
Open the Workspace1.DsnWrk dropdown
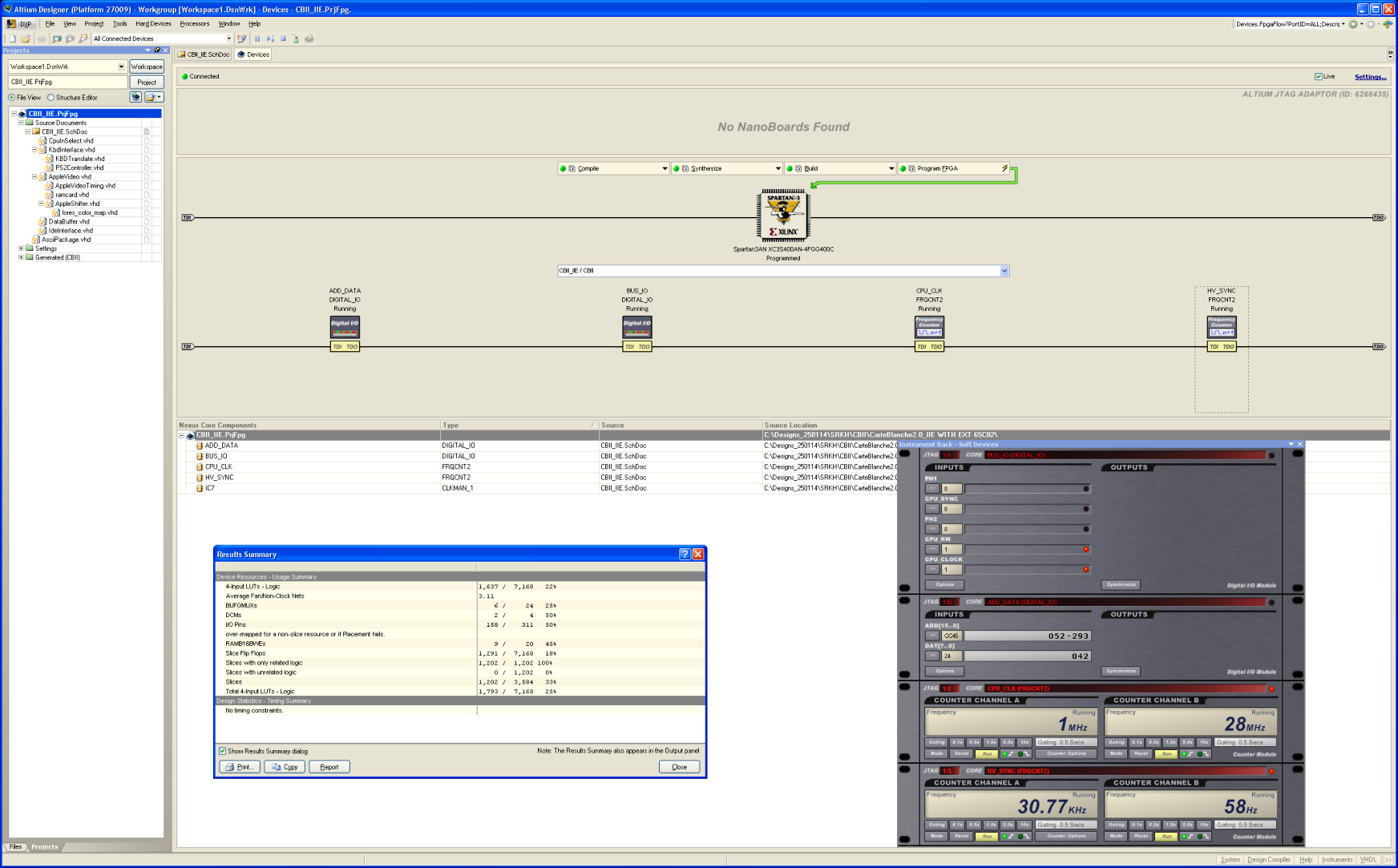click(121, 67)
